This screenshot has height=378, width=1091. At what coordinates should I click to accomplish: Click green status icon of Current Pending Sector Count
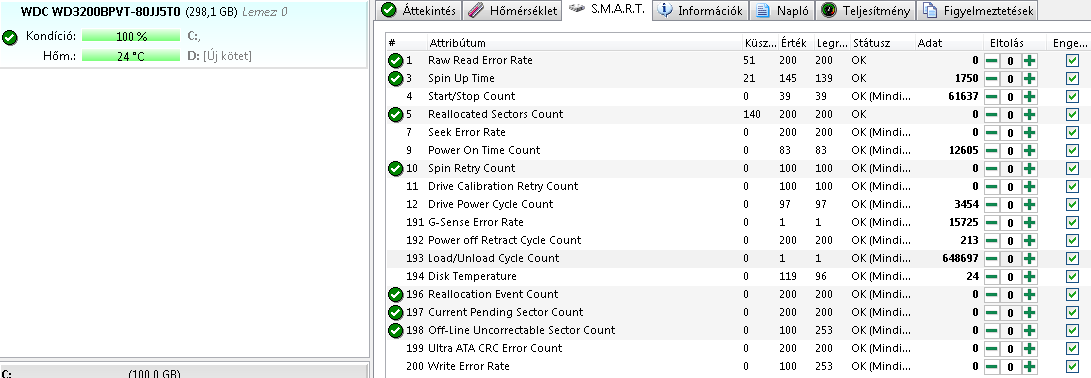395,313
